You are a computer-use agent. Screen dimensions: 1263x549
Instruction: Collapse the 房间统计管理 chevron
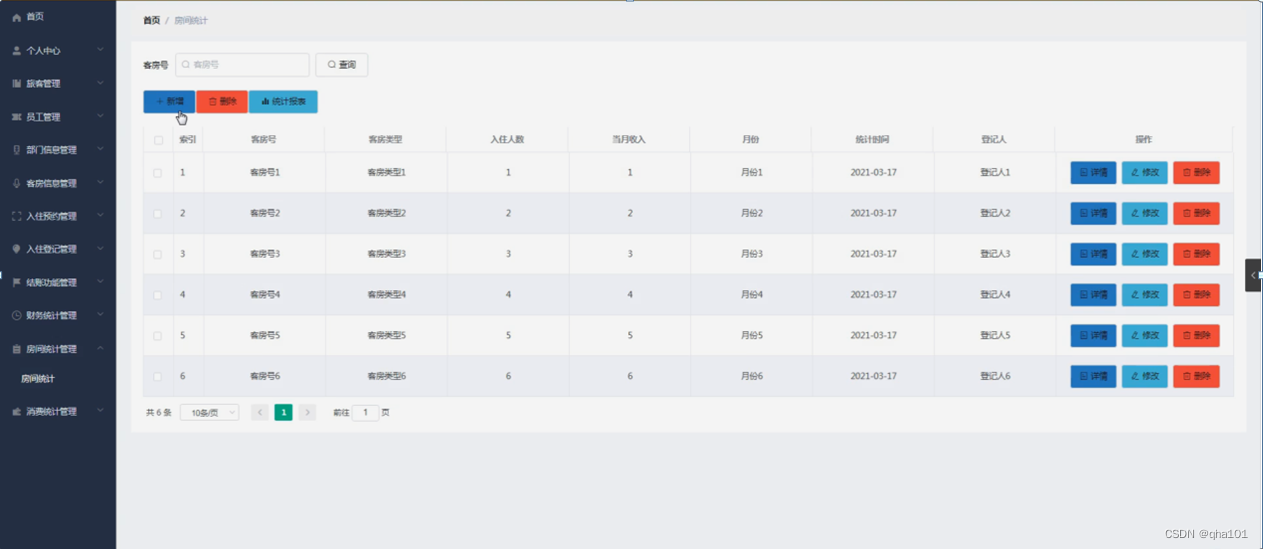[x=100, y=349]
